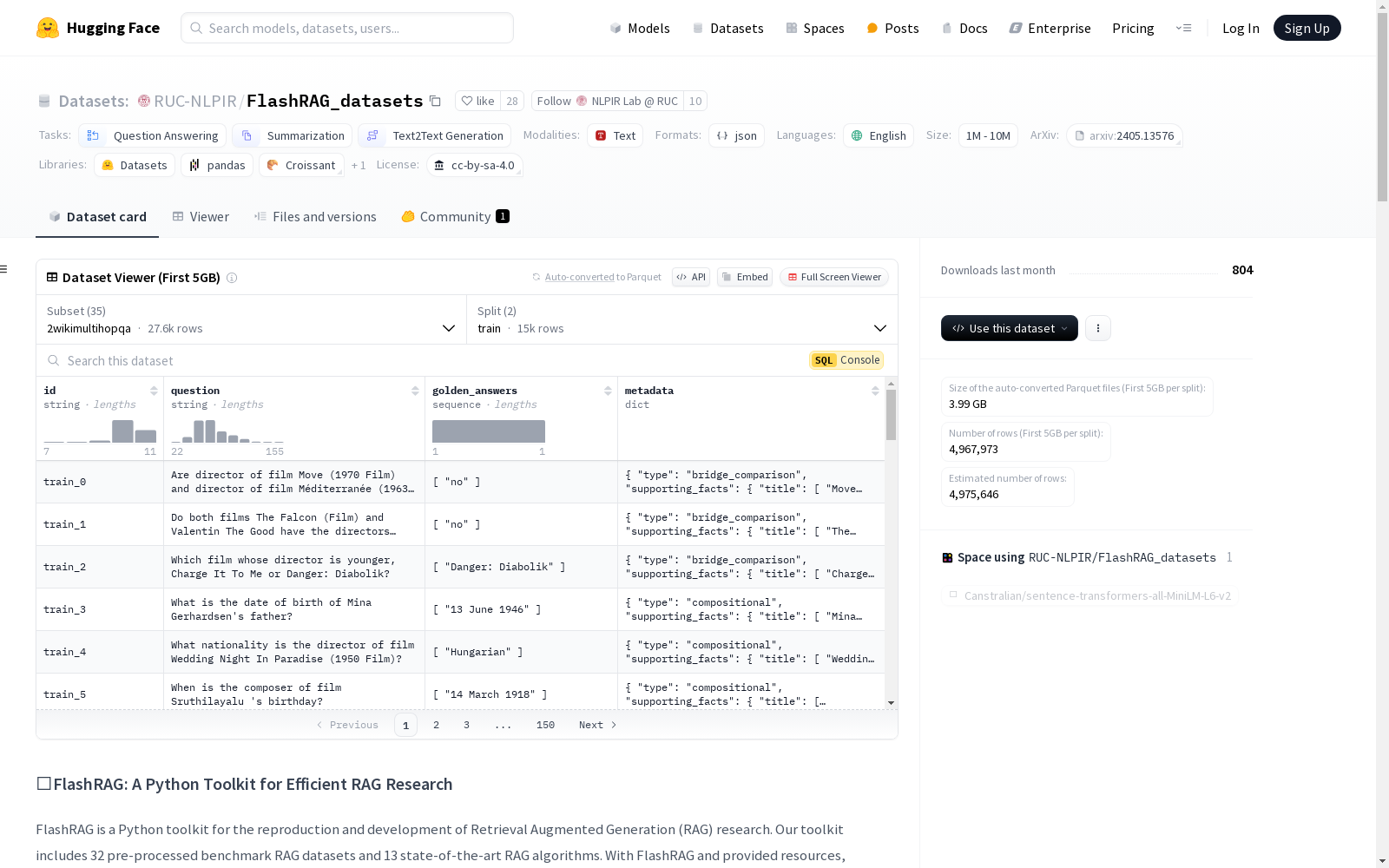The image size is (1389, 868).
Task: Open the extra navigation menu icon
Action: (x=1183, y=28)
